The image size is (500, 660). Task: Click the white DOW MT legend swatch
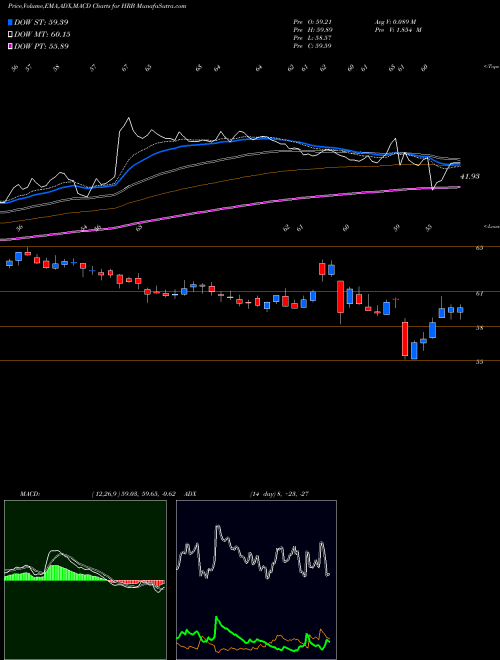pyautogui.click(x=10, y=35)
